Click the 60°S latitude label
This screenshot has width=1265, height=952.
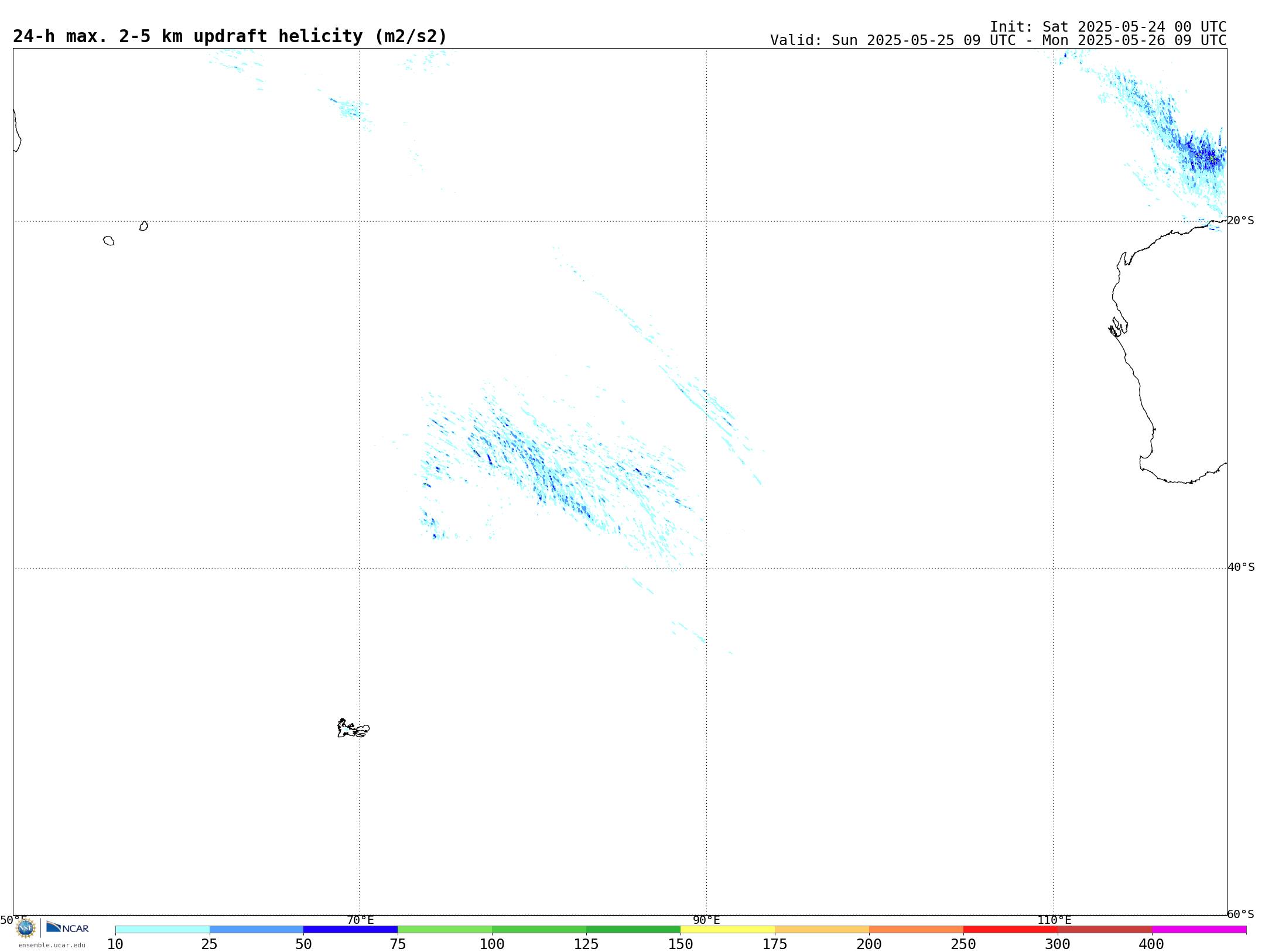1240,914
